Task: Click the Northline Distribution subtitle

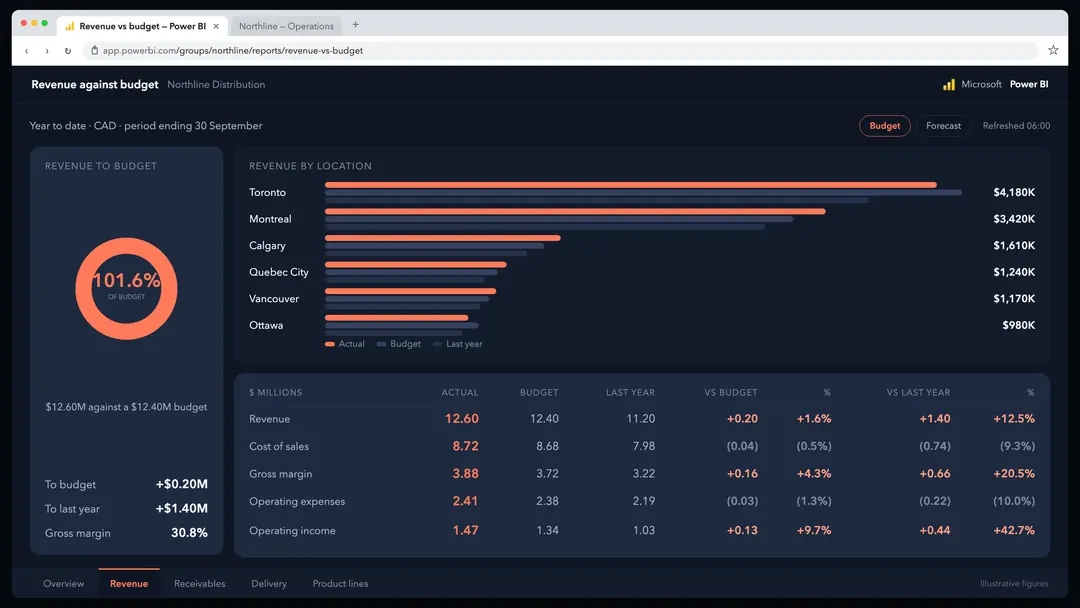Action: click(216, 85)
